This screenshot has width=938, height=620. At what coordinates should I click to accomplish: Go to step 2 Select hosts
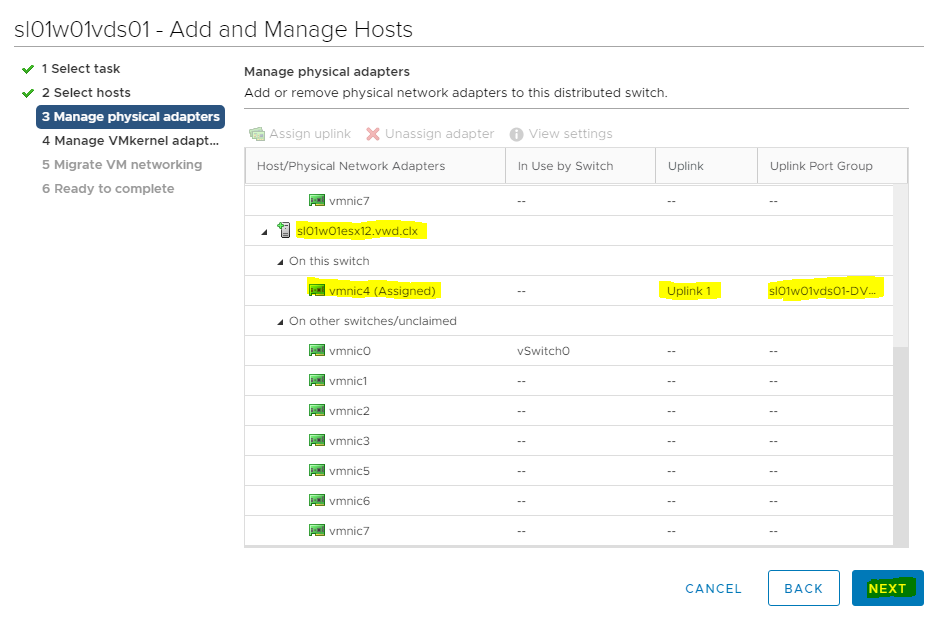[x=86, y=93]
